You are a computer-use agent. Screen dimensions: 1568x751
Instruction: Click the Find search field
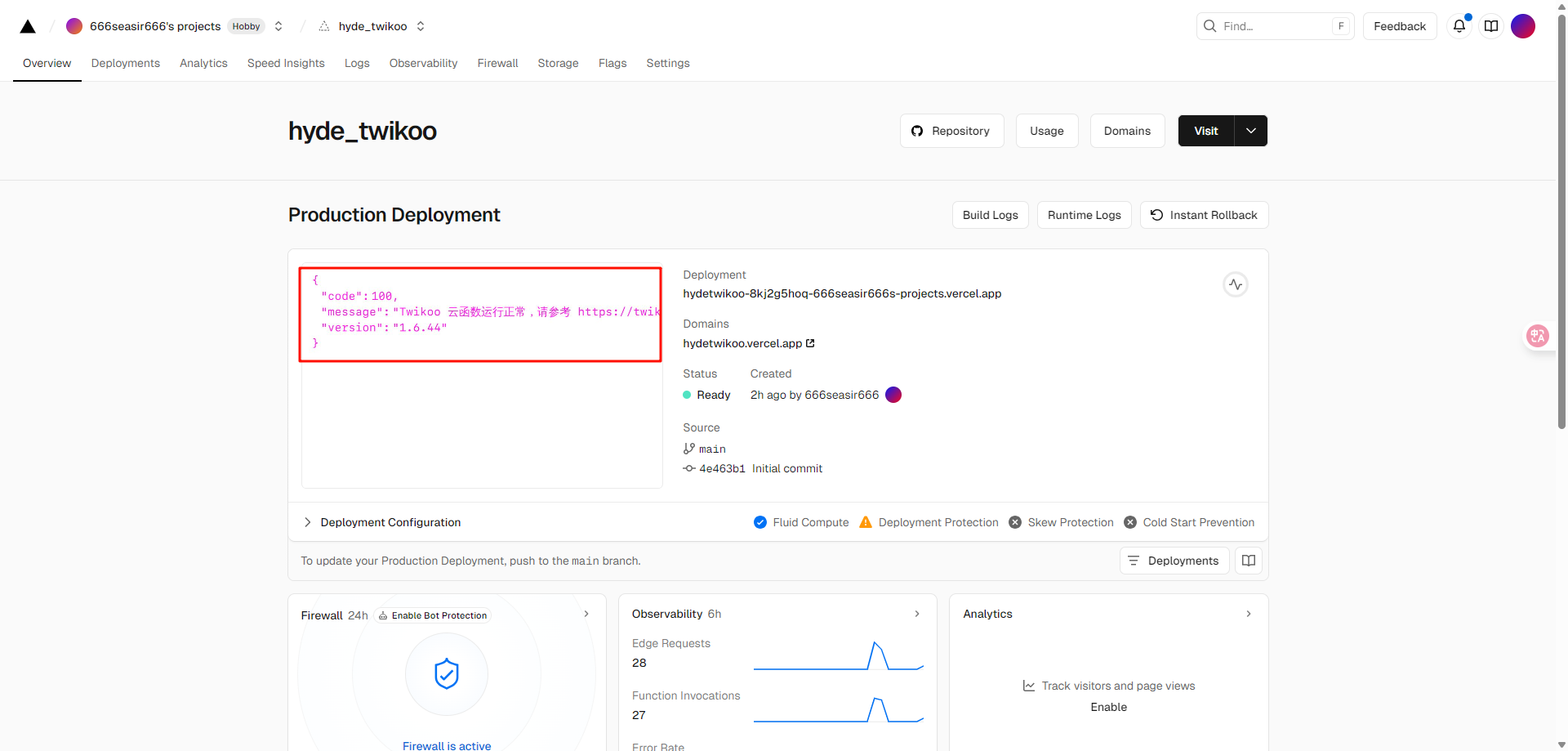point(1275,26)
